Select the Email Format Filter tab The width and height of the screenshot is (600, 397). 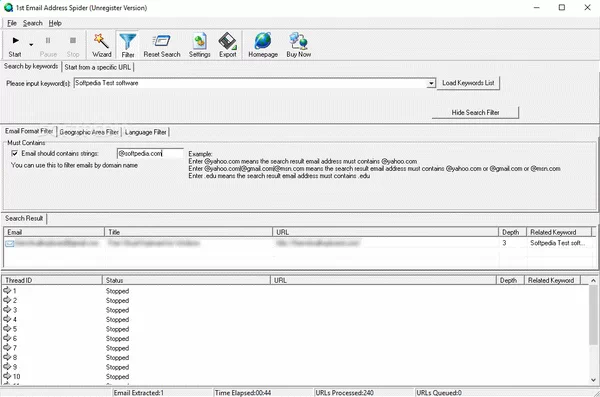click(x=29, y=131)
